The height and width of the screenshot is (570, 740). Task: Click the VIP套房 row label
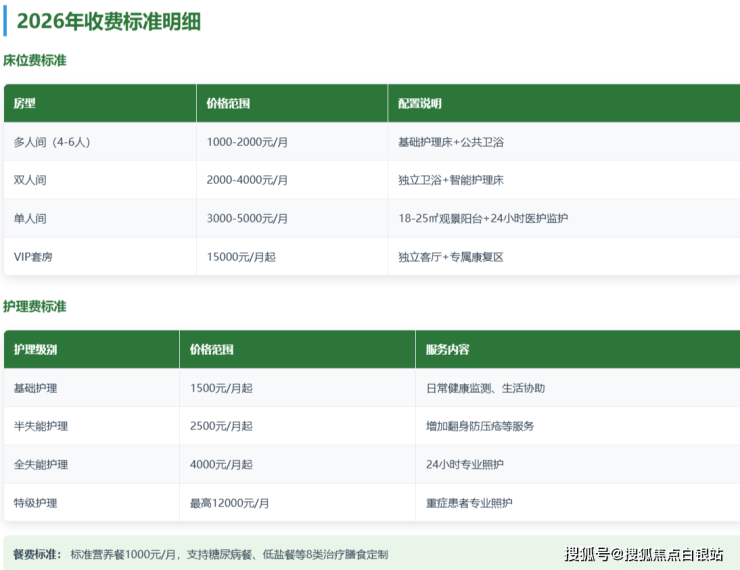point(33,257)
